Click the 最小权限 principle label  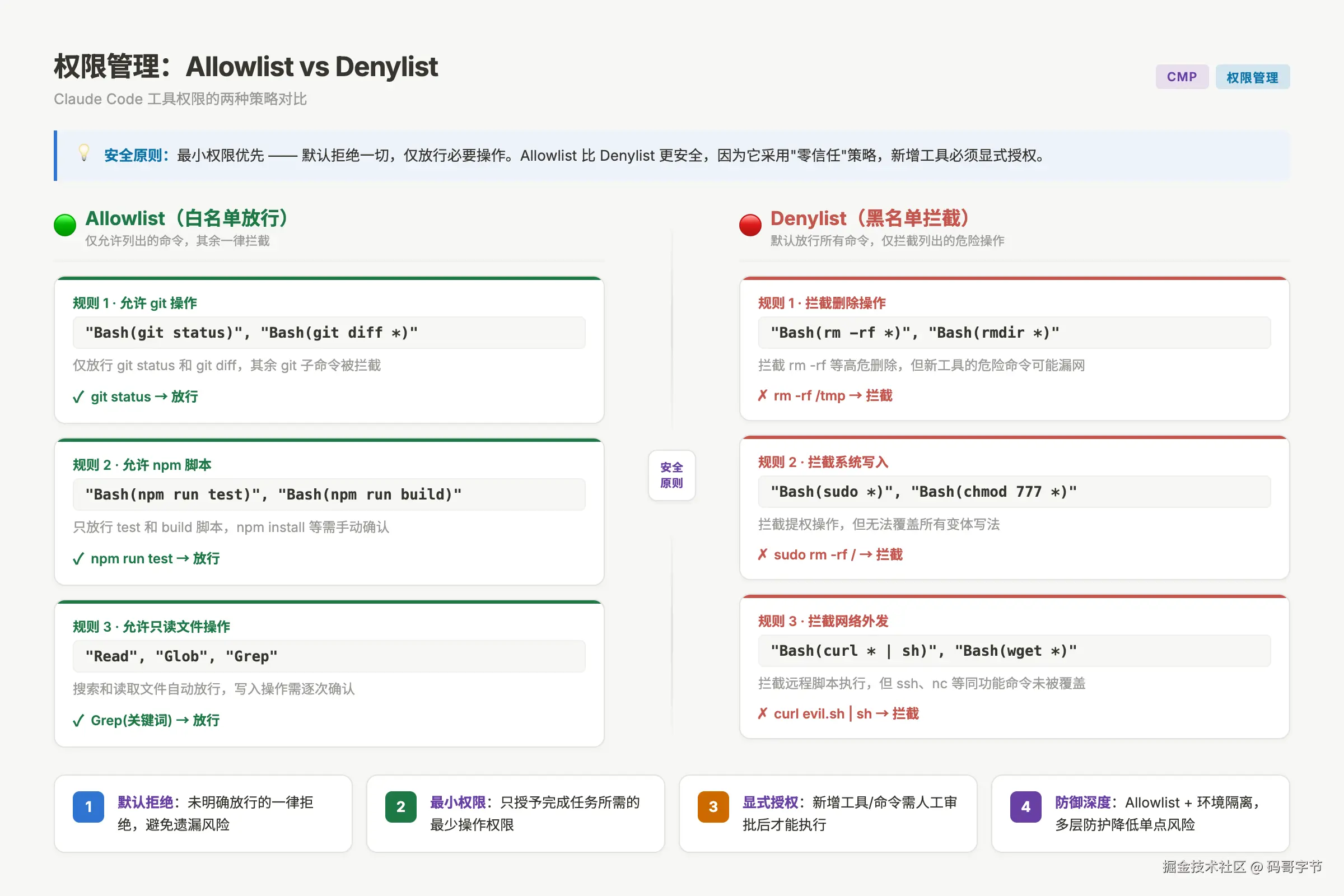click(x=458, y=802)
